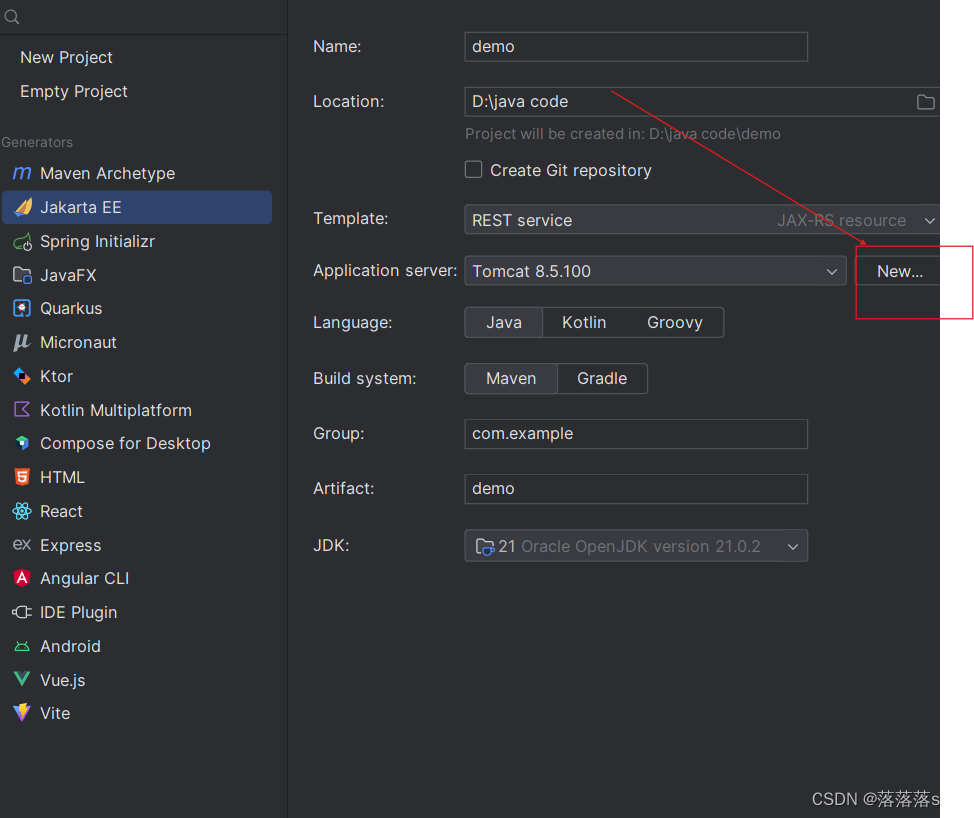
Task: Choose Maven build system
Action: (511, 378)
